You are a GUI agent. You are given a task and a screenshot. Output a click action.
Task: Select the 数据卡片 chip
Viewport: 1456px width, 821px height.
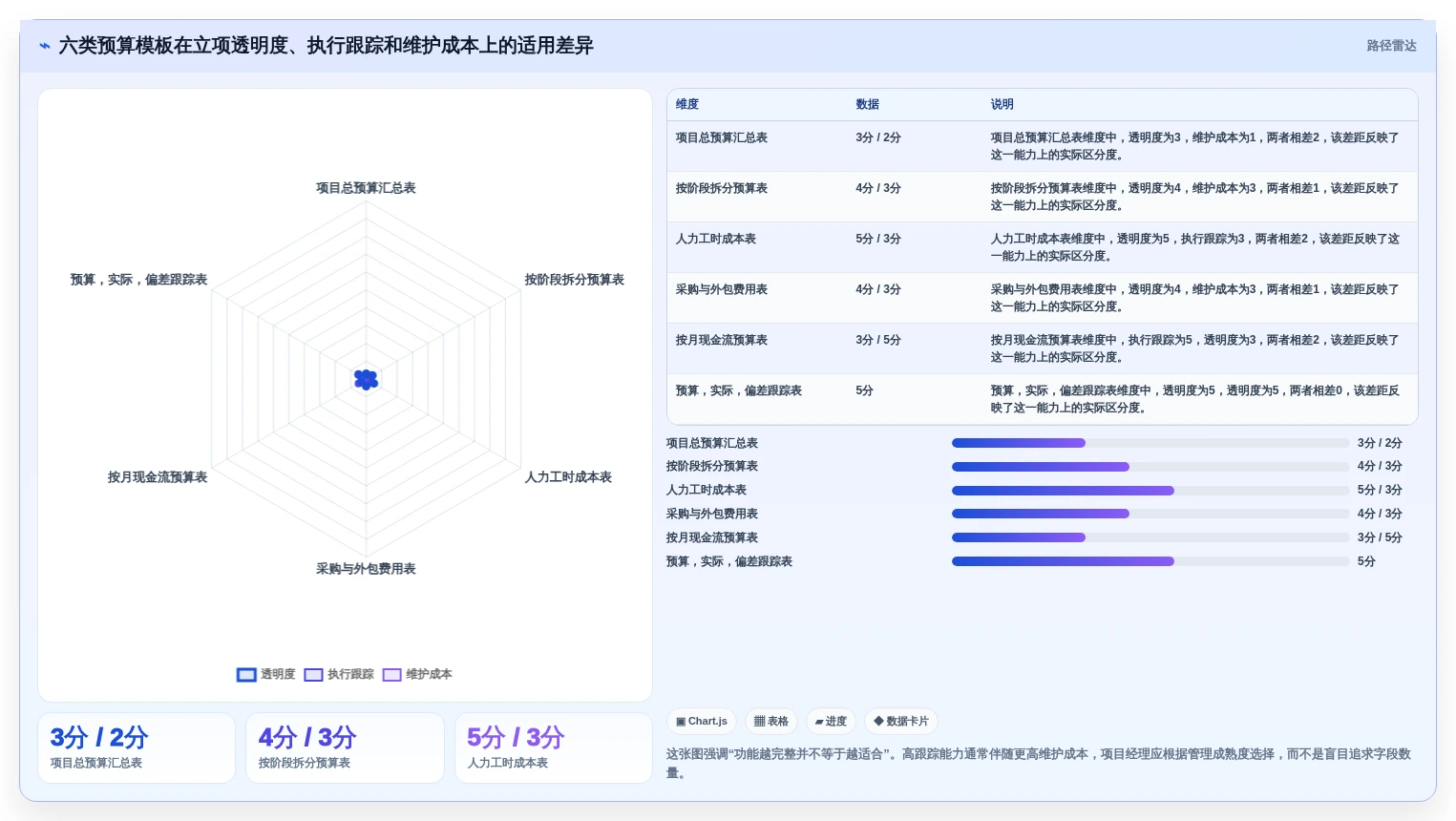click(901, 721)
